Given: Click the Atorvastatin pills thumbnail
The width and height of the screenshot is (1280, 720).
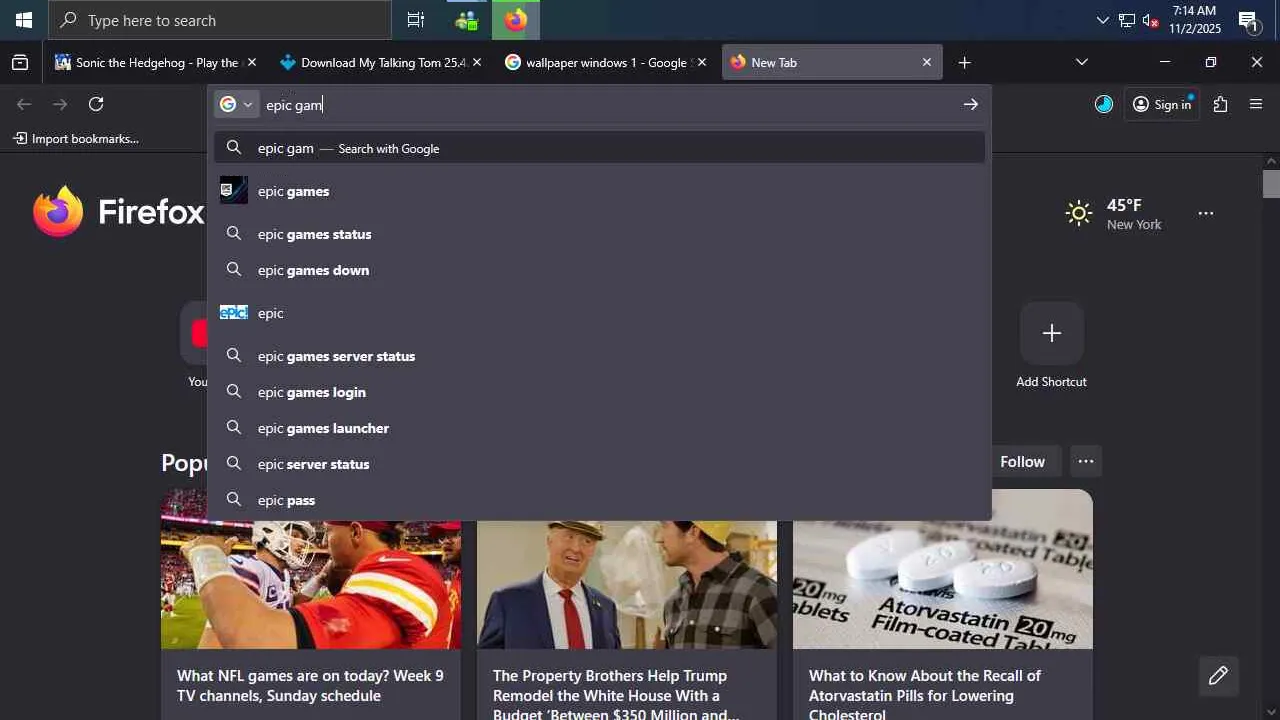Looking at the screenshot, I should (943, 569).
